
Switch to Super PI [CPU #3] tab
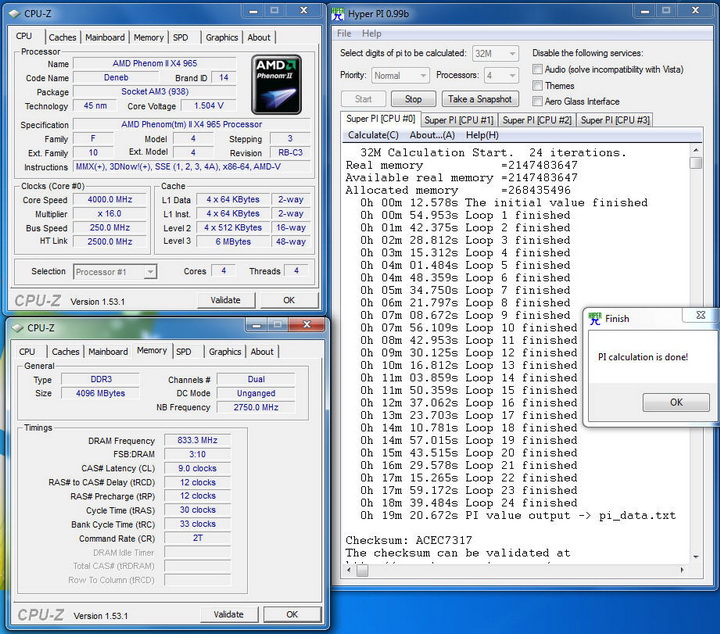[615, 120]
